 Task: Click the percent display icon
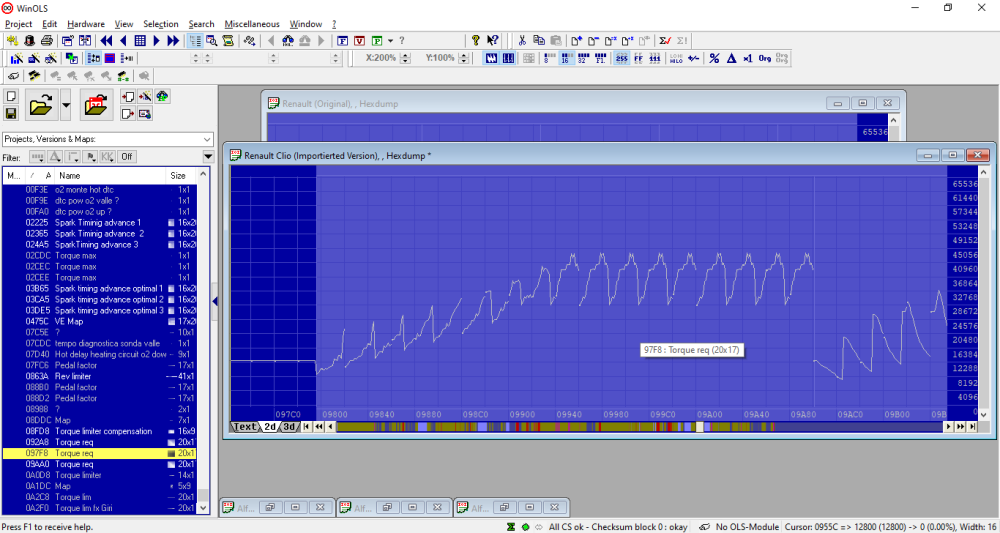(714, 58)
